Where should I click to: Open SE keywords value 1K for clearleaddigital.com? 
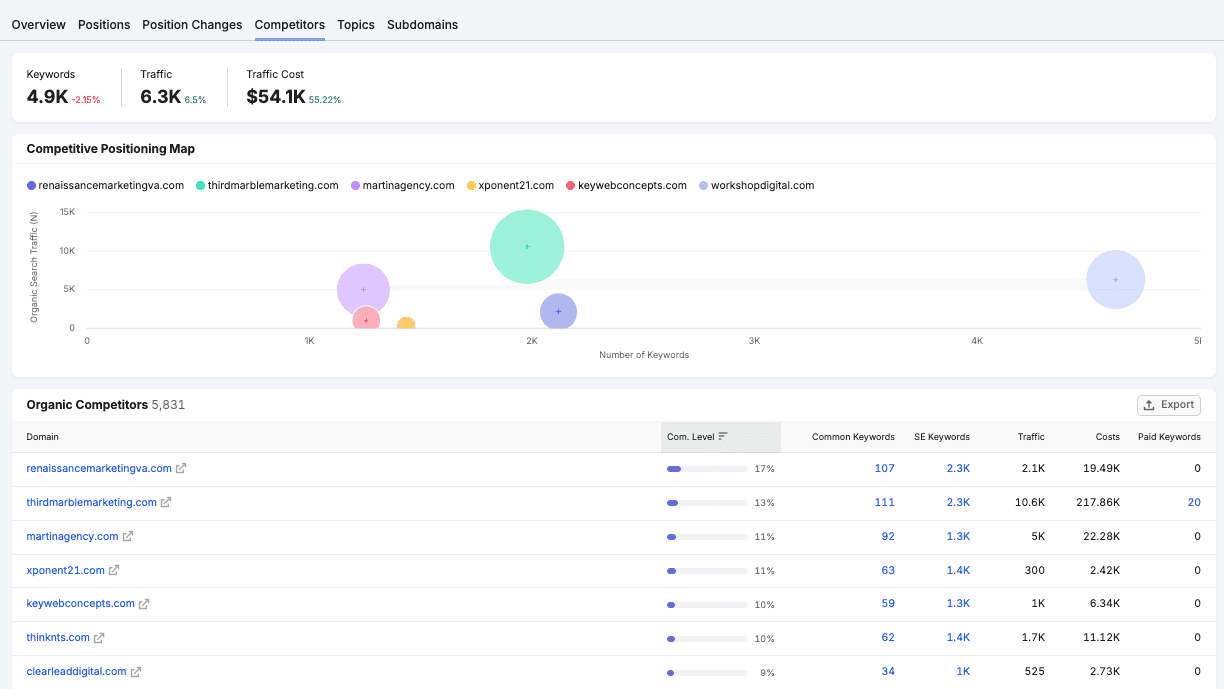tap(963, 672)
